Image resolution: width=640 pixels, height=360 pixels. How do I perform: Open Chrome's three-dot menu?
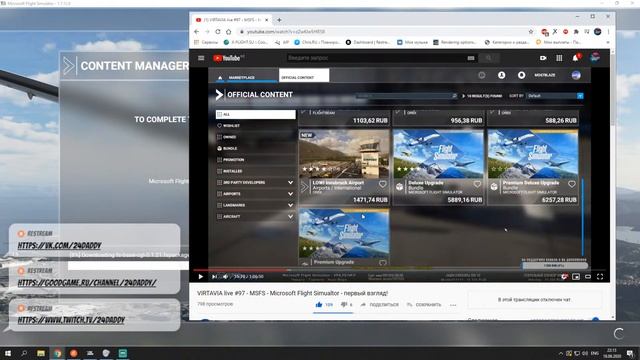608,31
